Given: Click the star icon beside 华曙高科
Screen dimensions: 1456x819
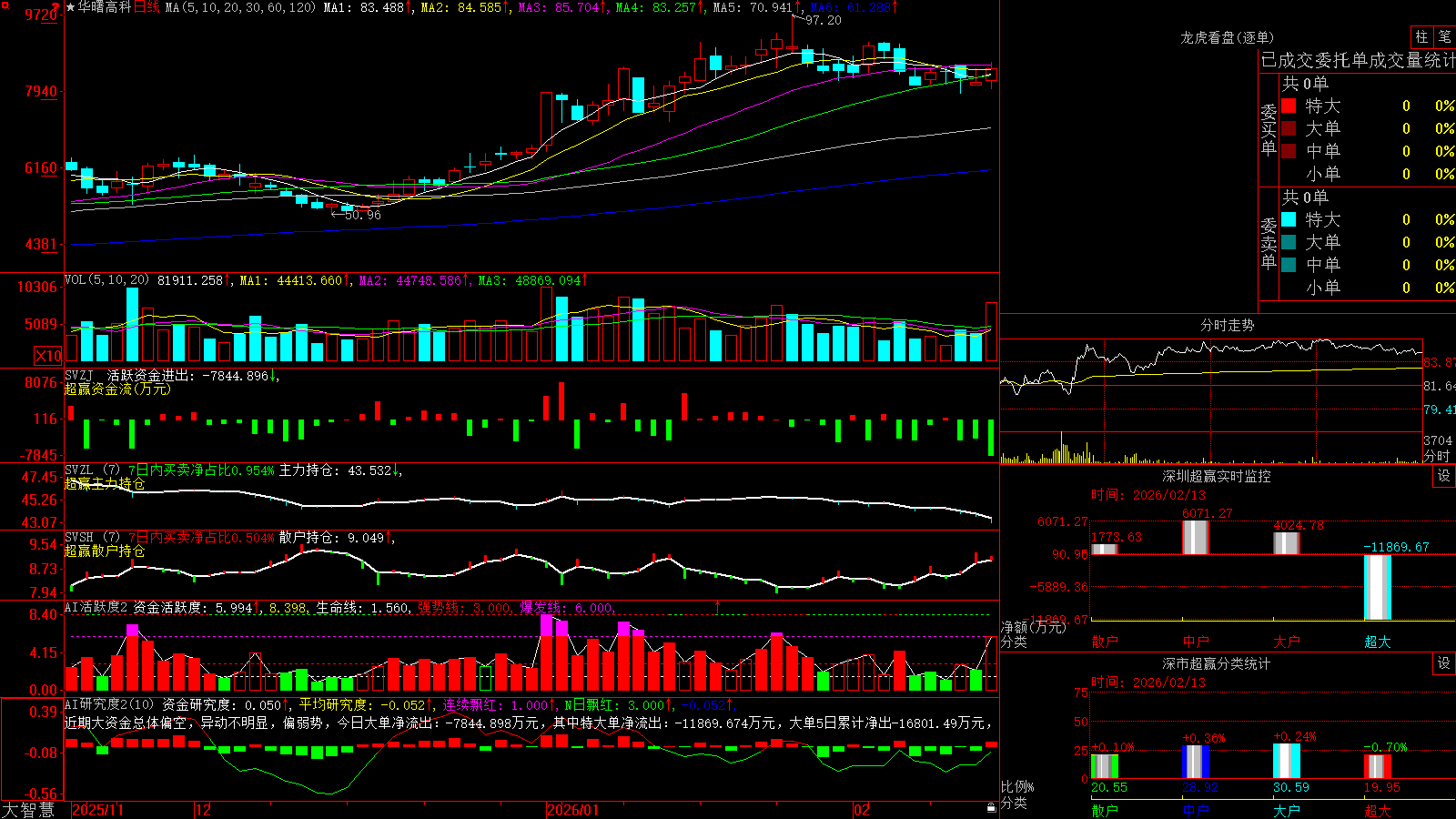Looking at the screenshot, I should [x=70, y=7].
